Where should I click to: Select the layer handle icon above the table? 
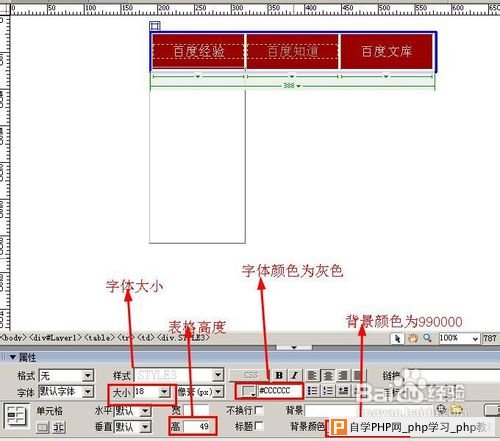155,26
